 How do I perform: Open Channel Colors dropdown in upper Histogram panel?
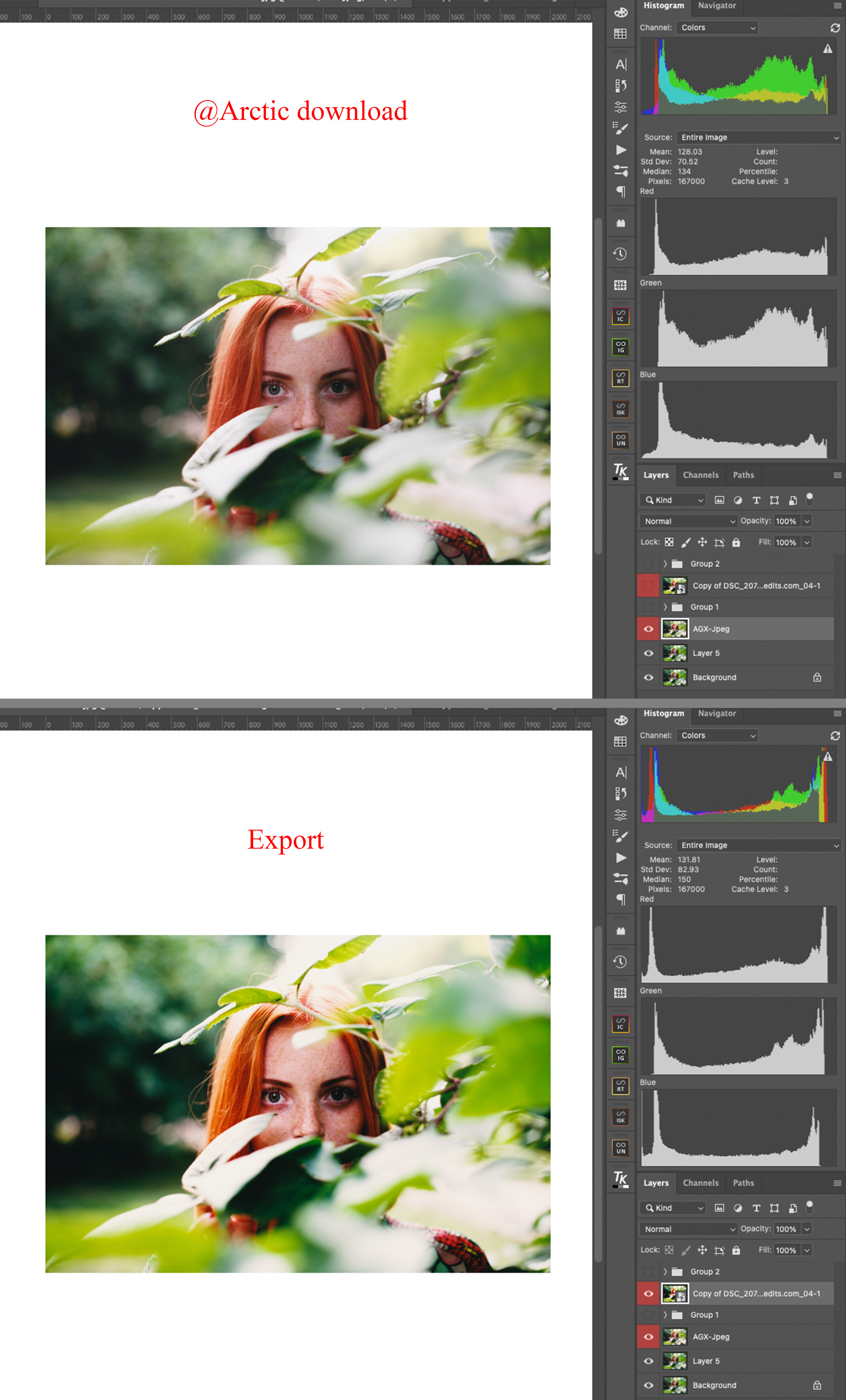718,28
